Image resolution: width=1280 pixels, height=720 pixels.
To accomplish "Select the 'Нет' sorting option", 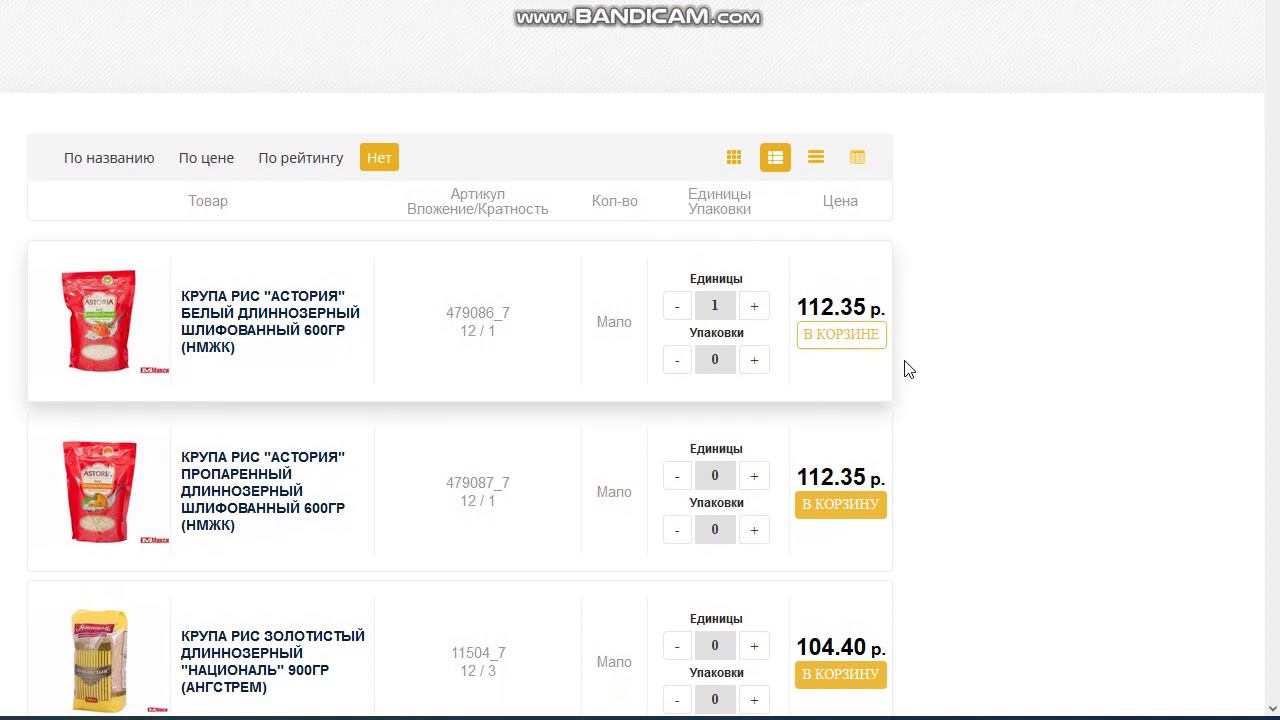I will point(379,157).
